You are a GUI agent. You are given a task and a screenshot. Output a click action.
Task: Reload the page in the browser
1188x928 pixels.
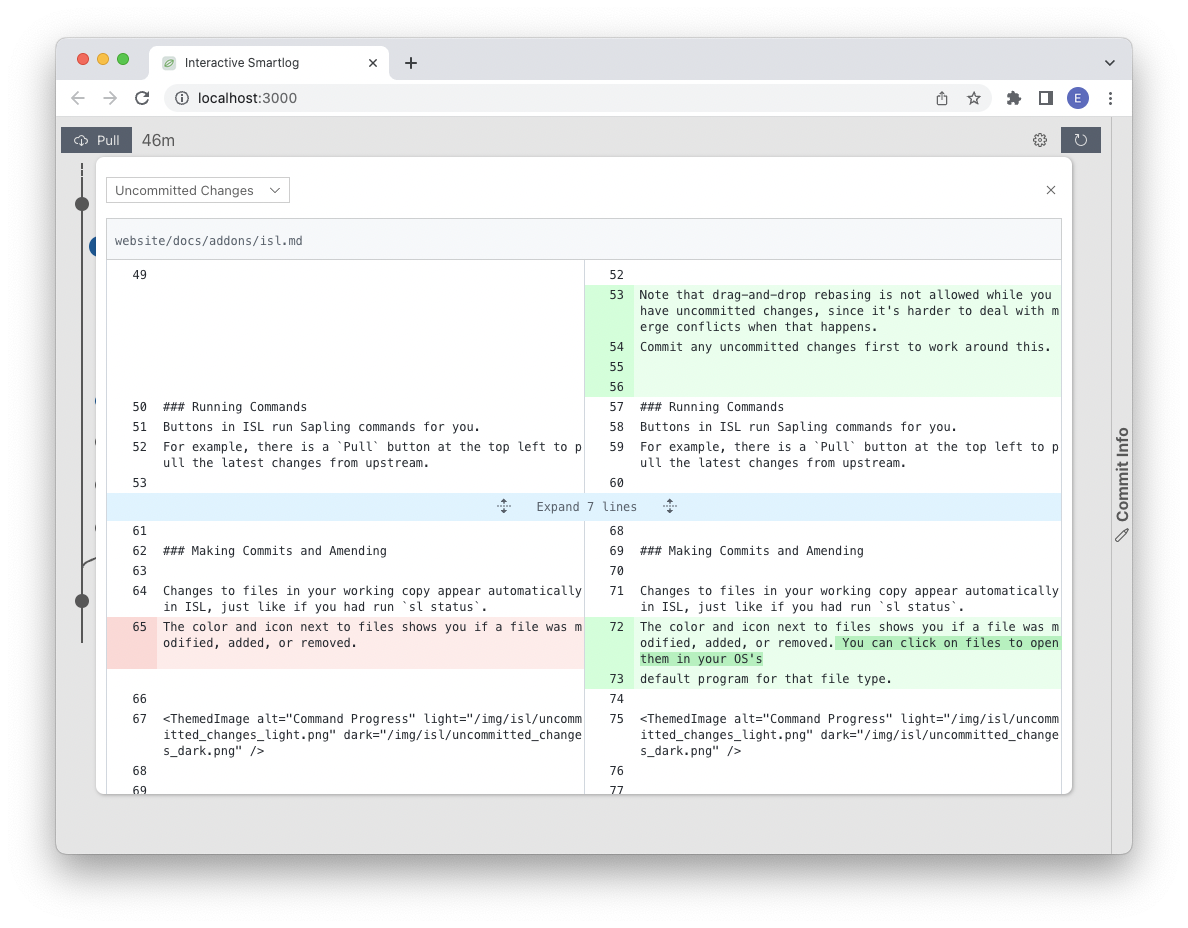(142, 98)
